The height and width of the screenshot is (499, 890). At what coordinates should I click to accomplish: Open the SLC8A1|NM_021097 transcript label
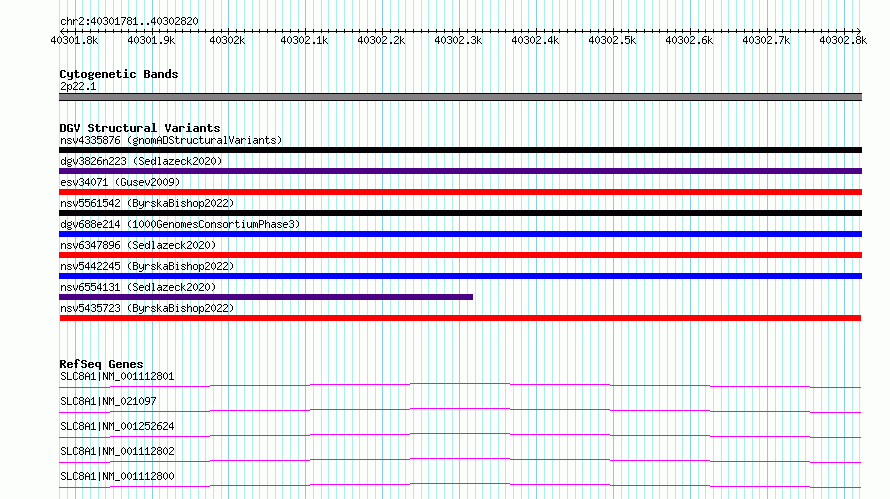pyautogui.click(x=108, y=401)
